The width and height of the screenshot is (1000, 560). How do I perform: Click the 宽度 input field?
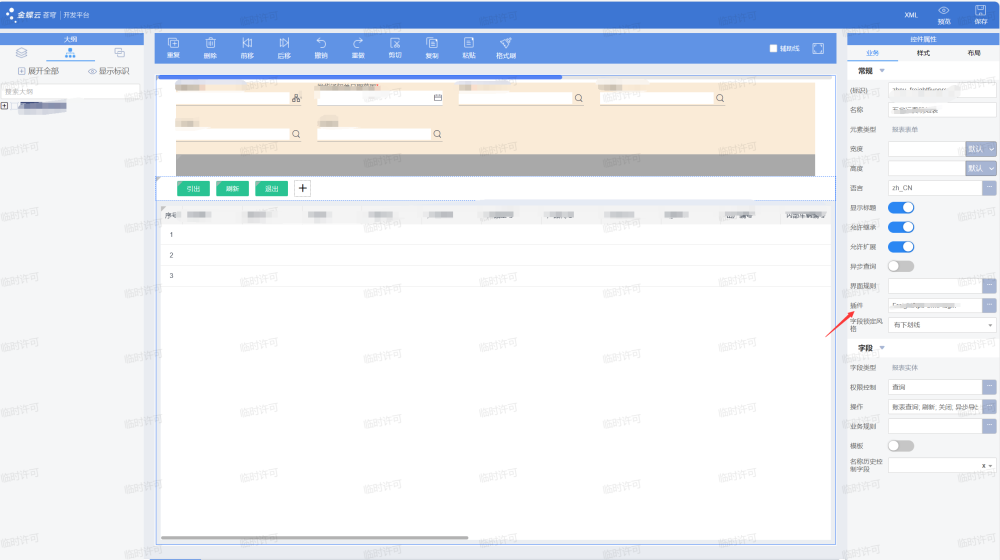coord(927,149)
